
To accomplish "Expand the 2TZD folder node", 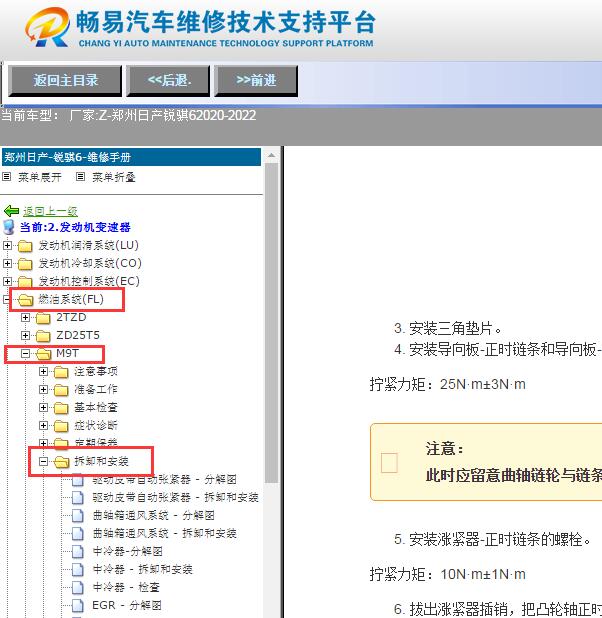I will pos(25,317).
